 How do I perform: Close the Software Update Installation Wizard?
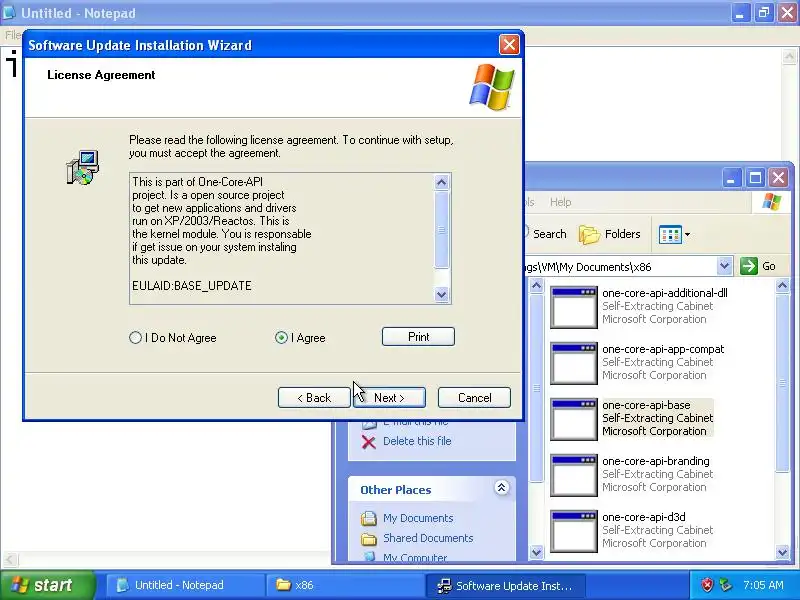pos(509,45)
